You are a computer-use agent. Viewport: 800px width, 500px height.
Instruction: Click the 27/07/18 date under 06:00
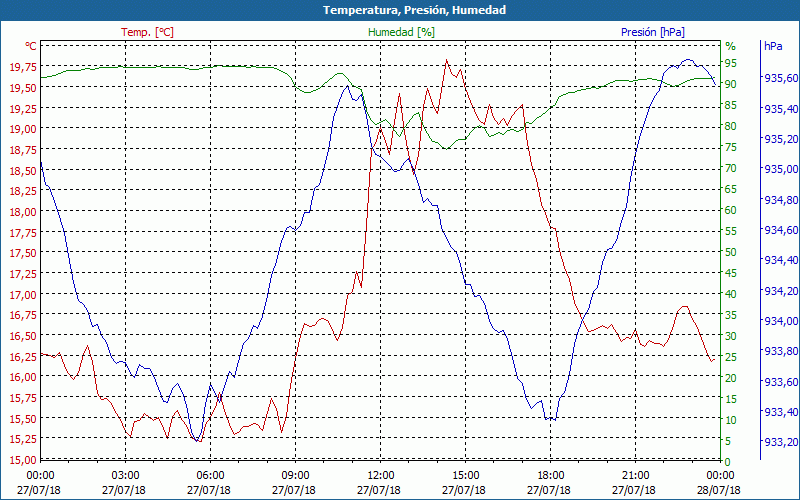point(209,490)
